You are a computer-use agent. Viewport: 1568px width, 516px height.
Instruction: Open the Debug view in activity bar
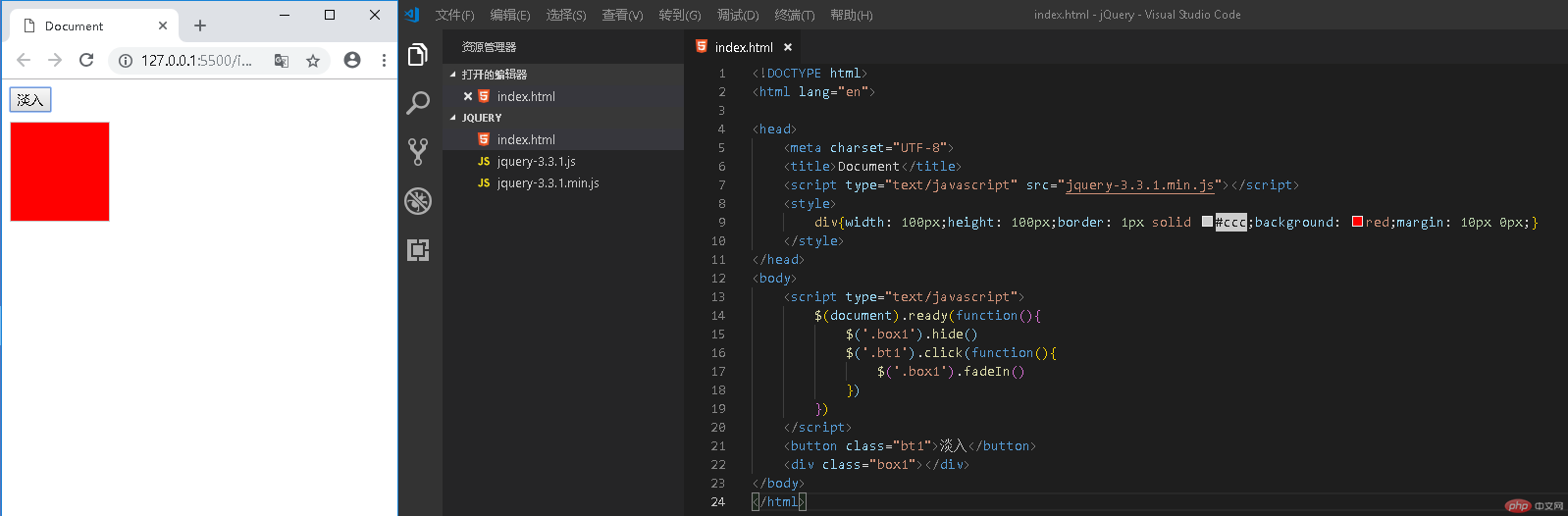pyautogui.click(x=418, y=201)
